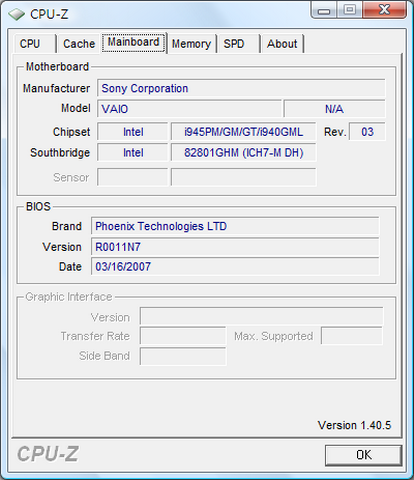
Task: Close the CPU-Z window
Action: click(384, 10)
